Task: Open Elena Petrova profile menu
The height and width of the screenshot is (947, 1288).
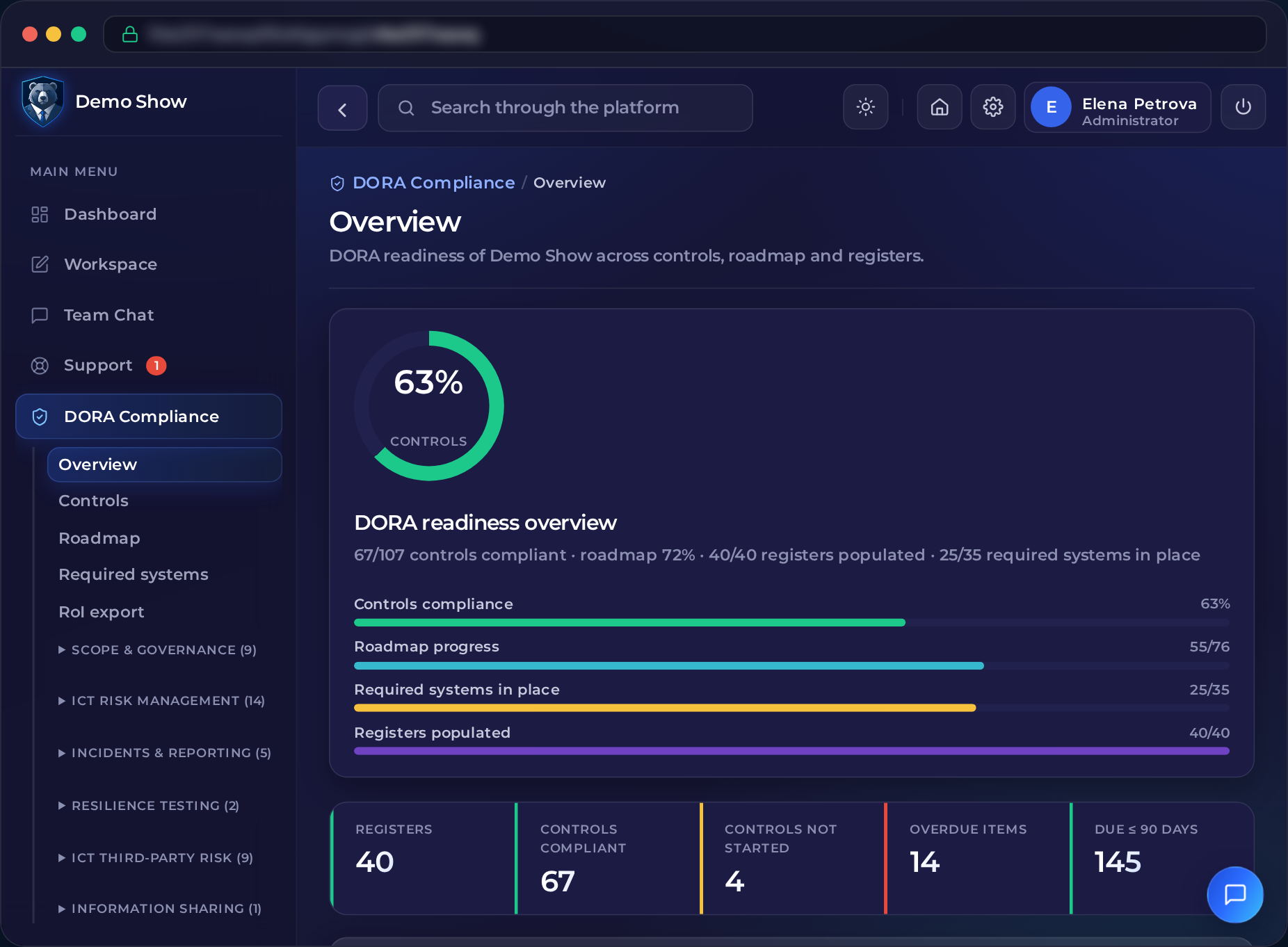Action: click(x=1118, y=107)
